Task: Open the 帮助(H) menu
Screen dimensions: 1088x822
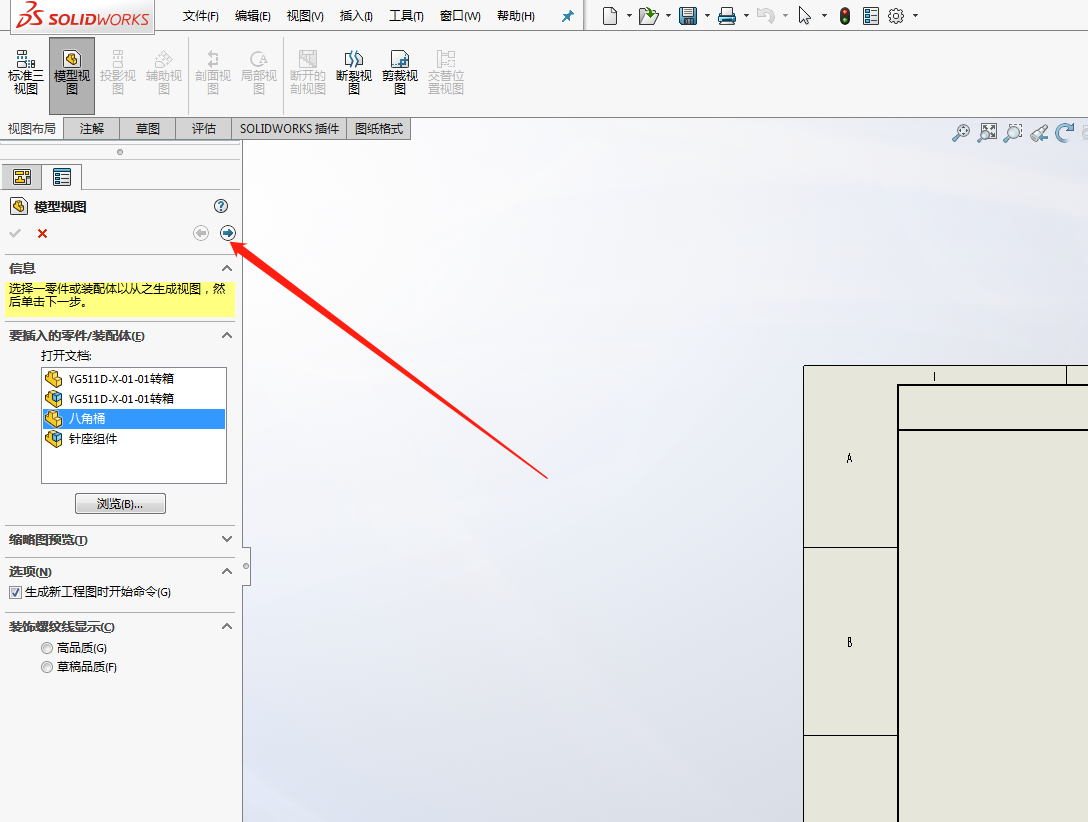Action: coord(516,16)
